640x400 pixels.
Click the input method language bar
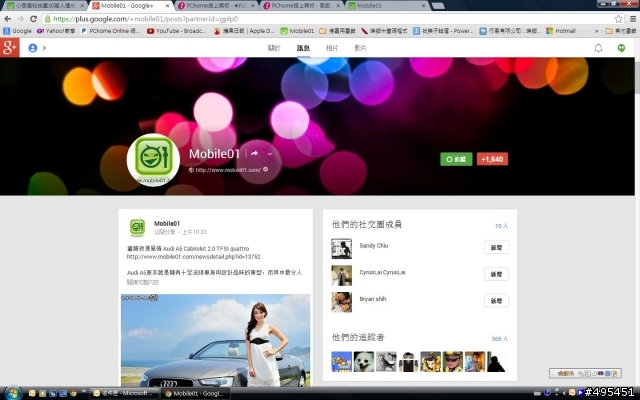pos(585,373)
